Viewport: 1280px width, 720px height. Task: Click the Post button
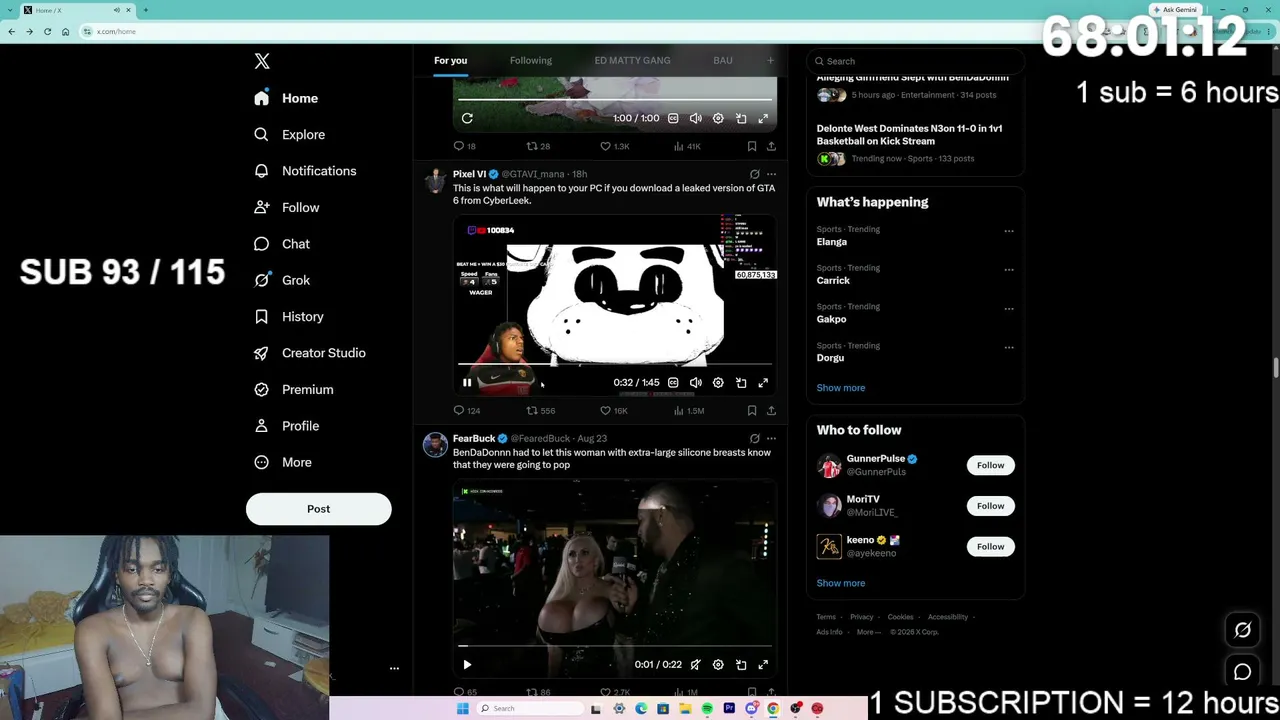(318, 509)
